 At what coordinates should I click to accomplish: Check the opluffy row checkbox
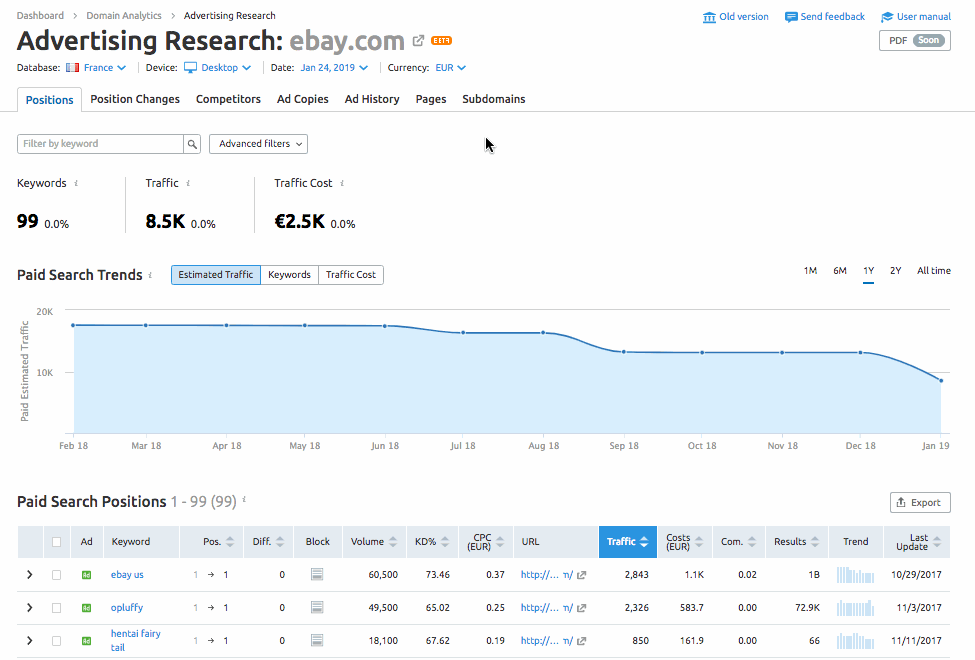click(x=57, y=608)
